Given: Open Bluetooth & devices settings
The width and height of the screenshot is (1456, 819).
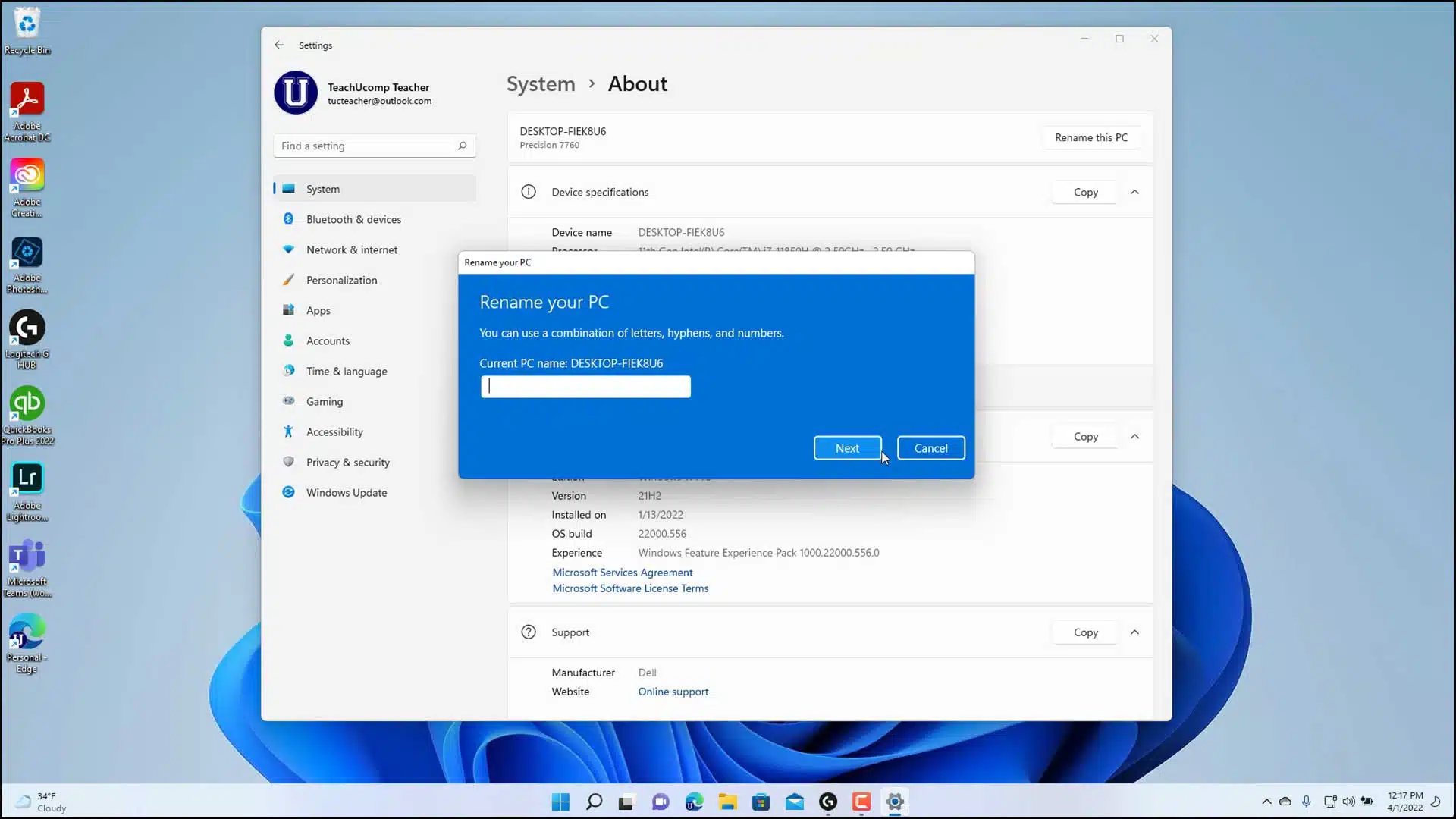Looking at the screenshot, I should (x=353, y=218).
